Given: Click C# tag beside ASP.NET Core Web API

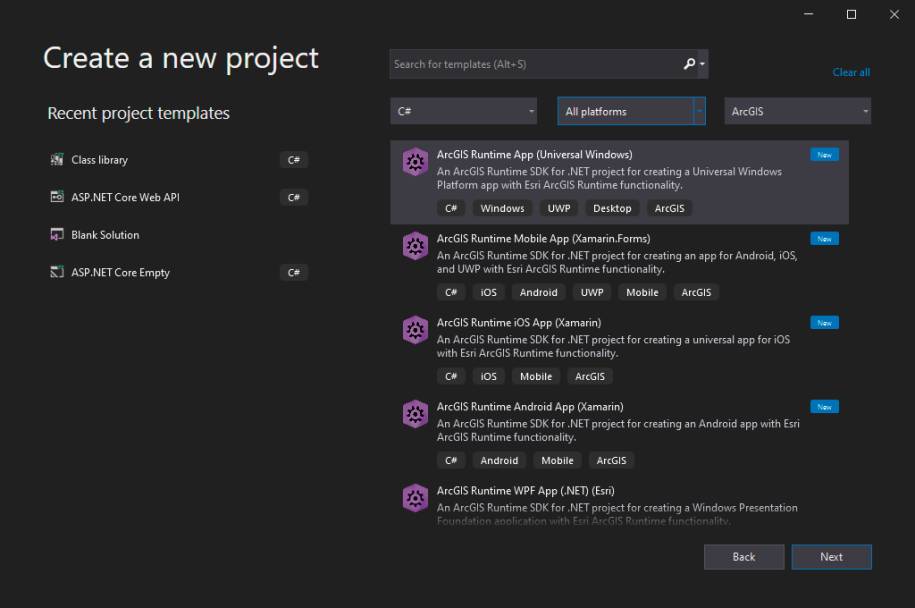Looking at the screenshot, I should (294, 197).
